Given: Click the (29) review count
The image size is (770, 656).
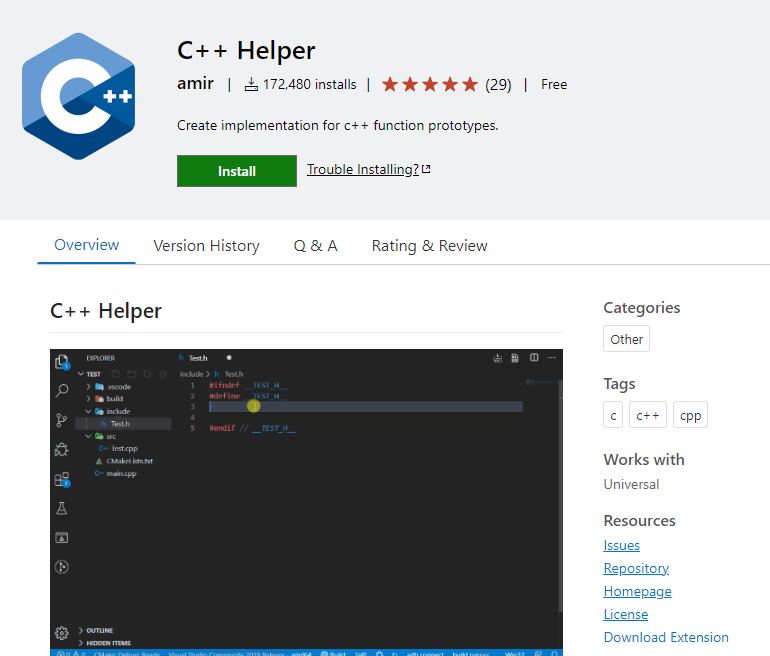Looking at the screenshot, I should (x=498, y=84).
